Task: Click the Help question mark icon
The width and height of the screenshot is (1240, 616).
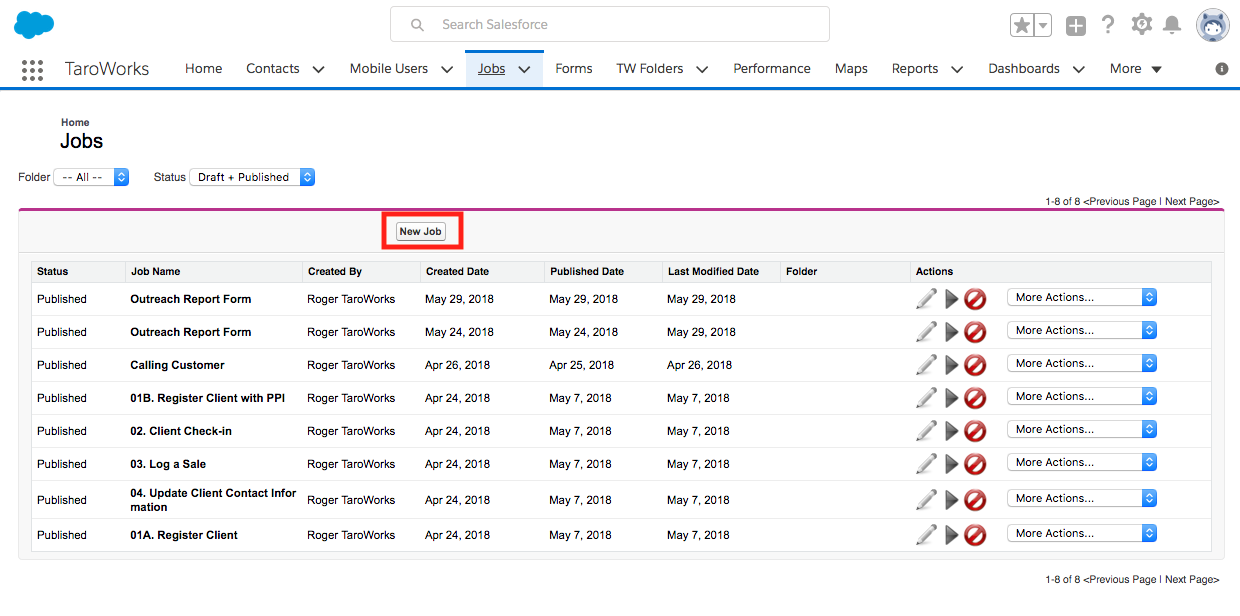Action: point(1108,25)
